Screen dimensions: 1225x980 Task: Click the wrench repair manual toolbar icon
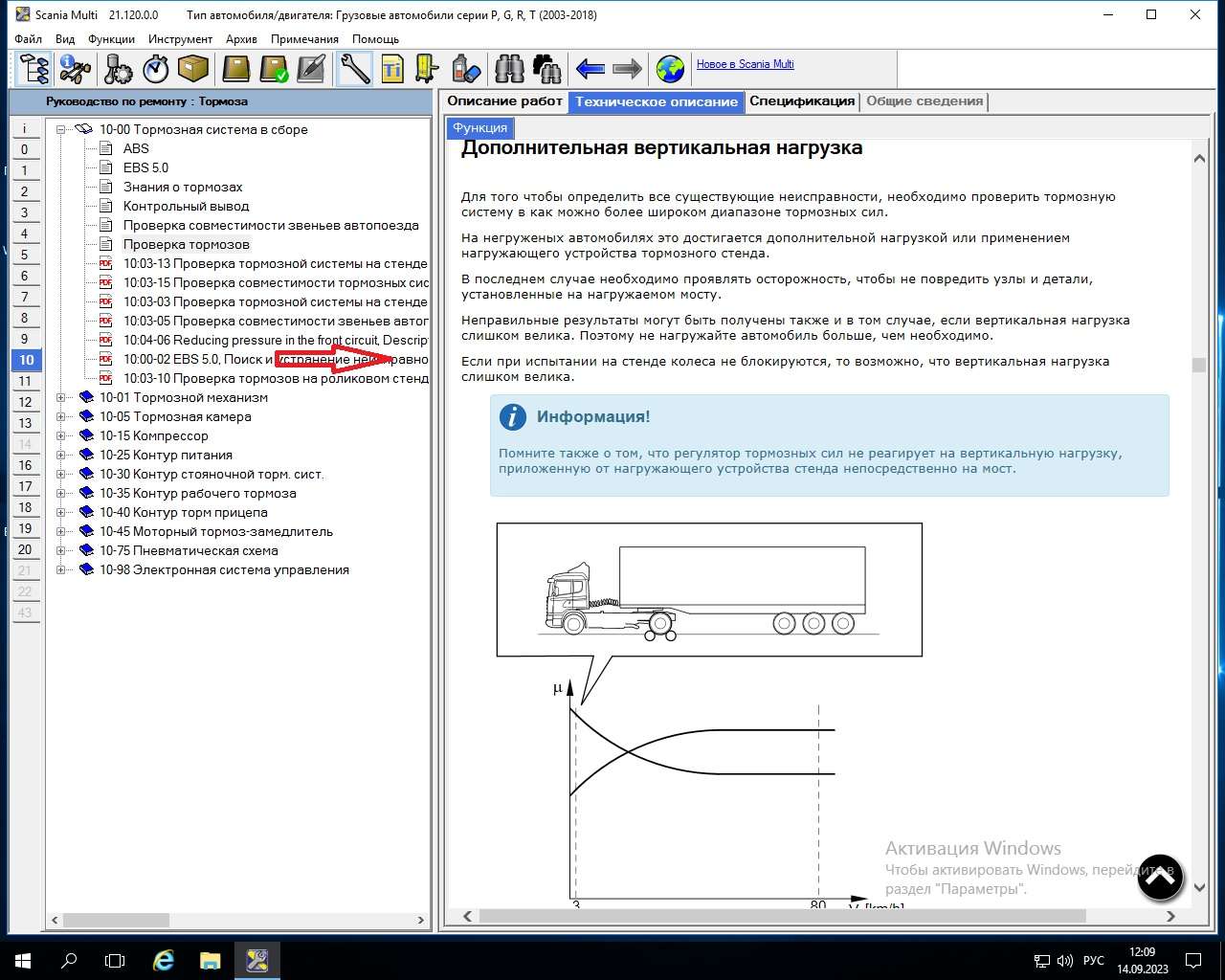354,69
